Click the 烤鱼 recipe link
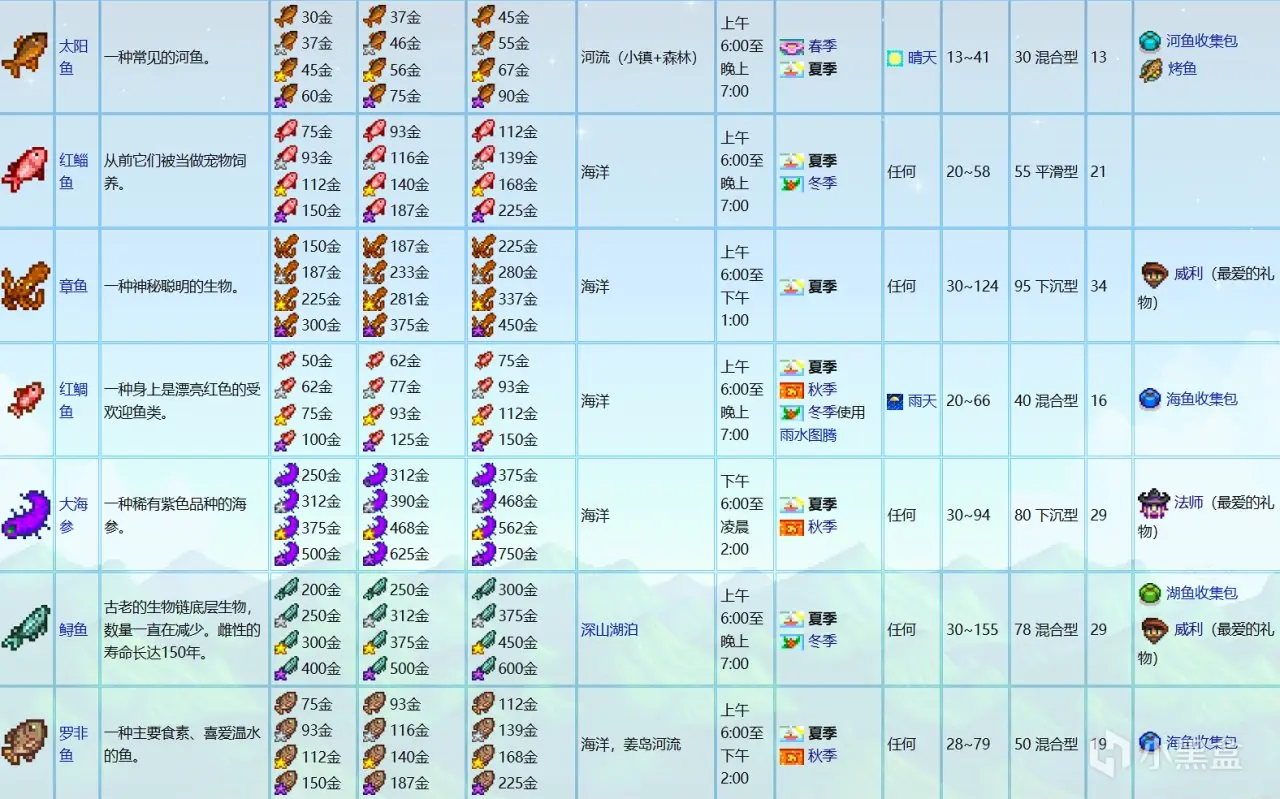Screen dimensions: 1280x799 click(1182, 69)
